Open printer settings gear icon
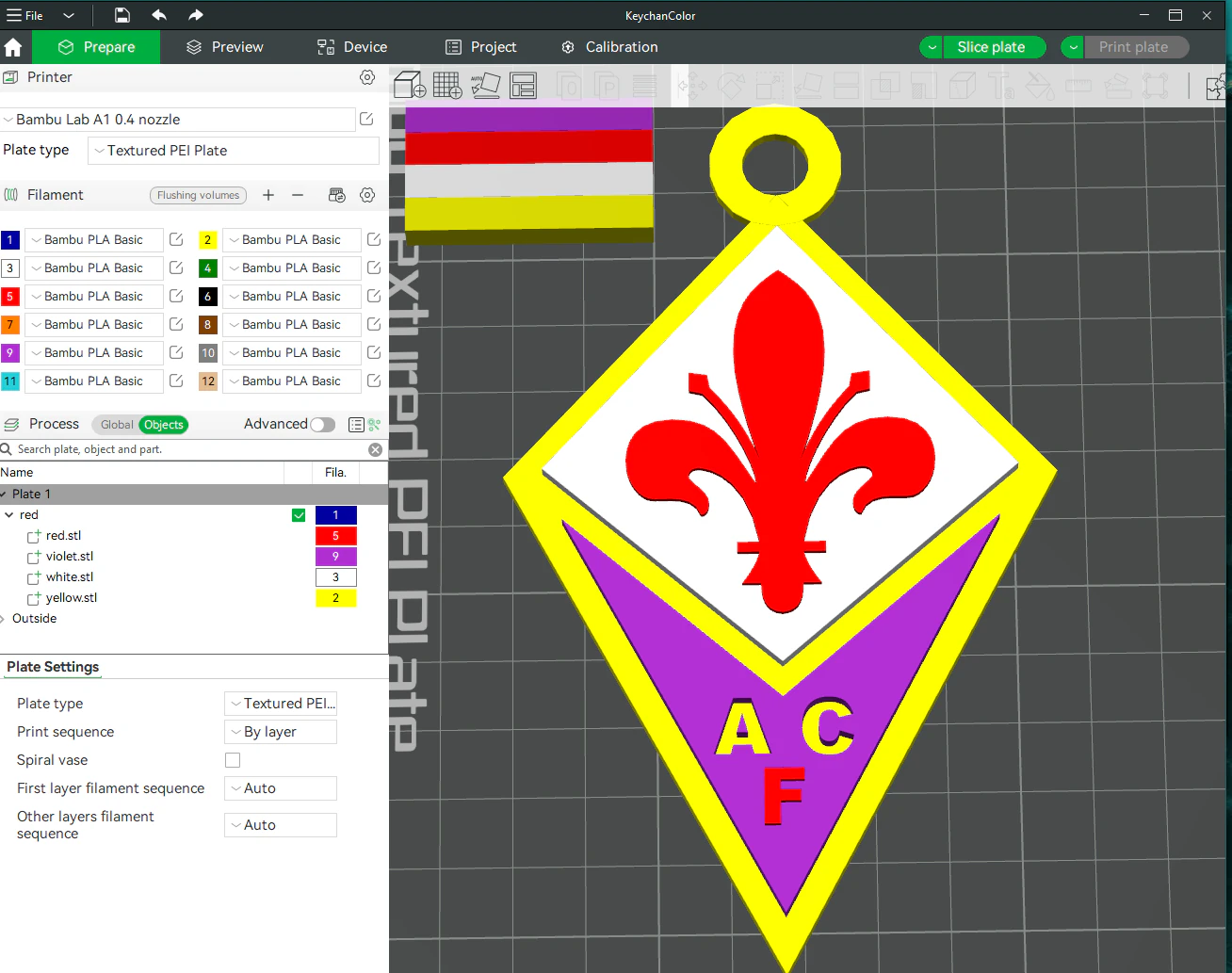Viewport: 1232px width, 973px height. [367, 77]
